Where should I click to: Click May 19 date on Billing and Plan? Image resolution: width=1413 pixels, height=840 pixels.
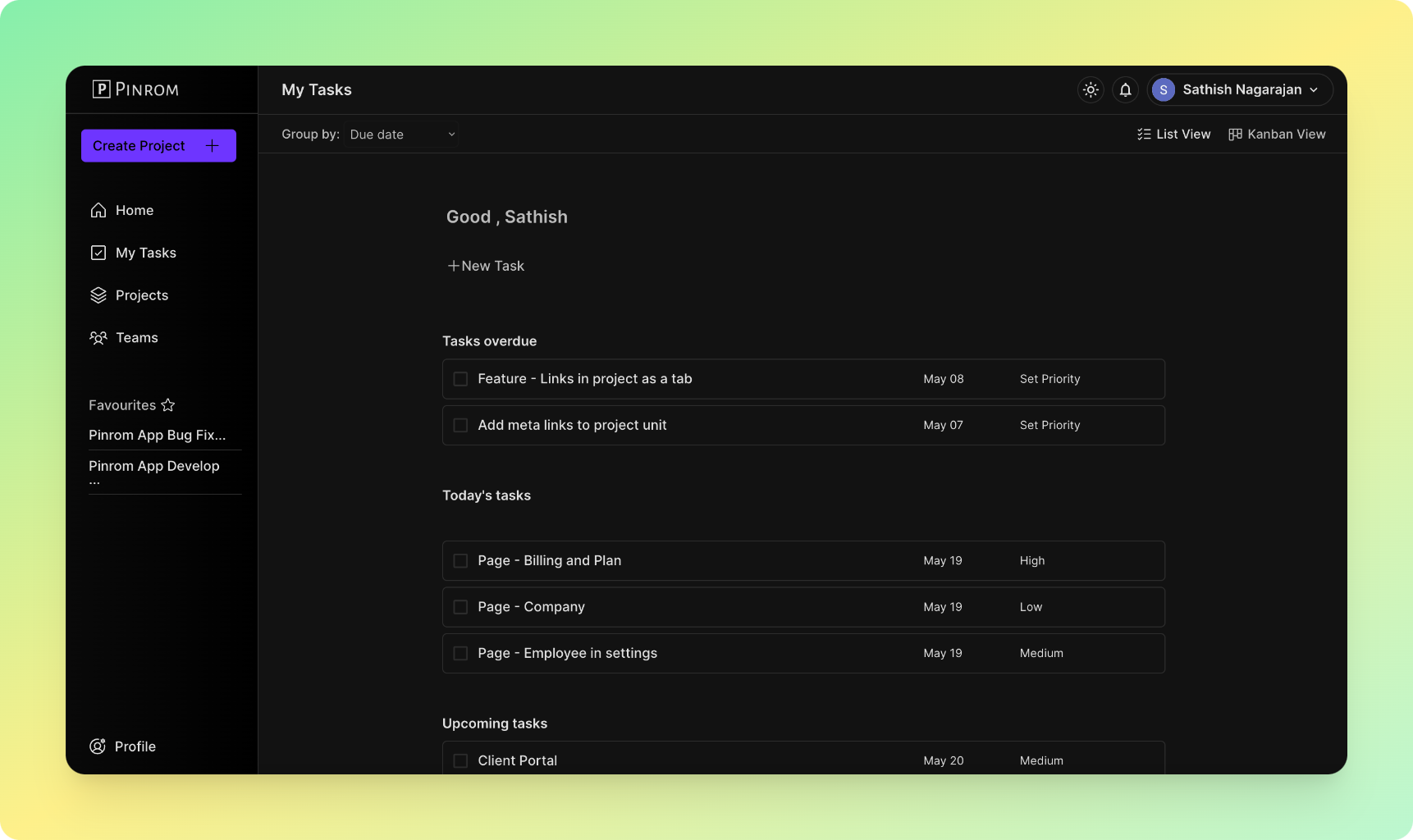pos(943,561)
